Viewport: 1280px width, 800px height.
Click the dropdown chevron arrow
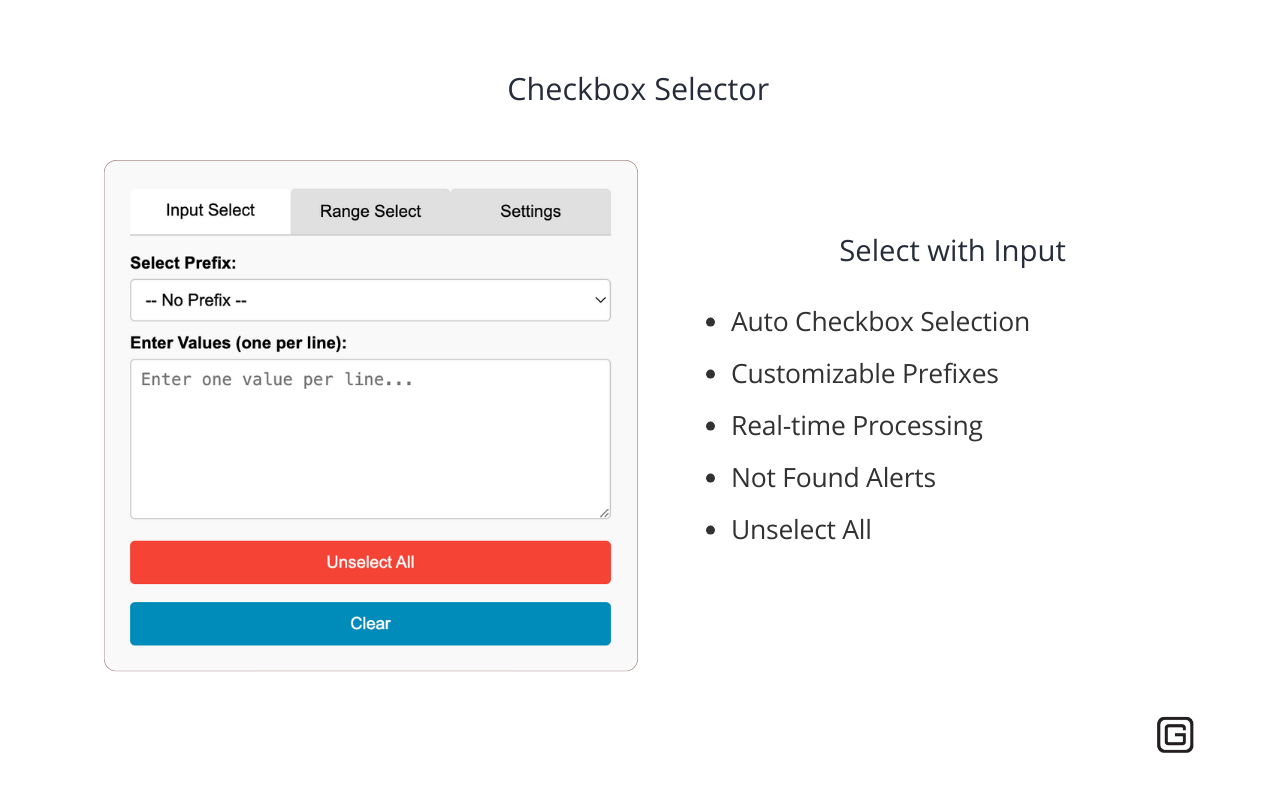pos(600,300)
